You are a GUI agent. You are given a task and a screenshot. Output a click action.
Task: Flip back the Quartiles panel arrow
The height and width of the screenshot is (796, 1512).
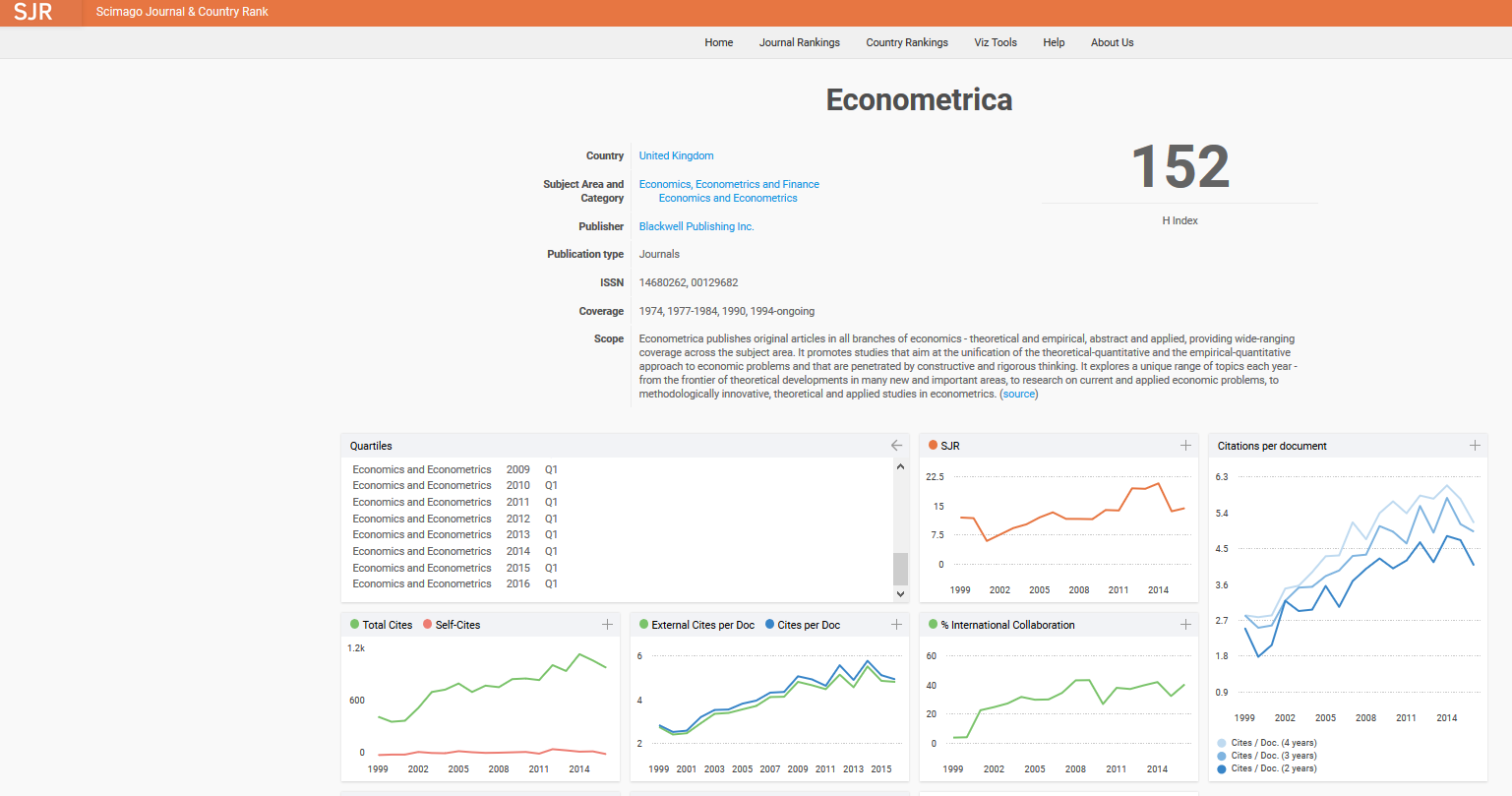[x=896, y=446]
